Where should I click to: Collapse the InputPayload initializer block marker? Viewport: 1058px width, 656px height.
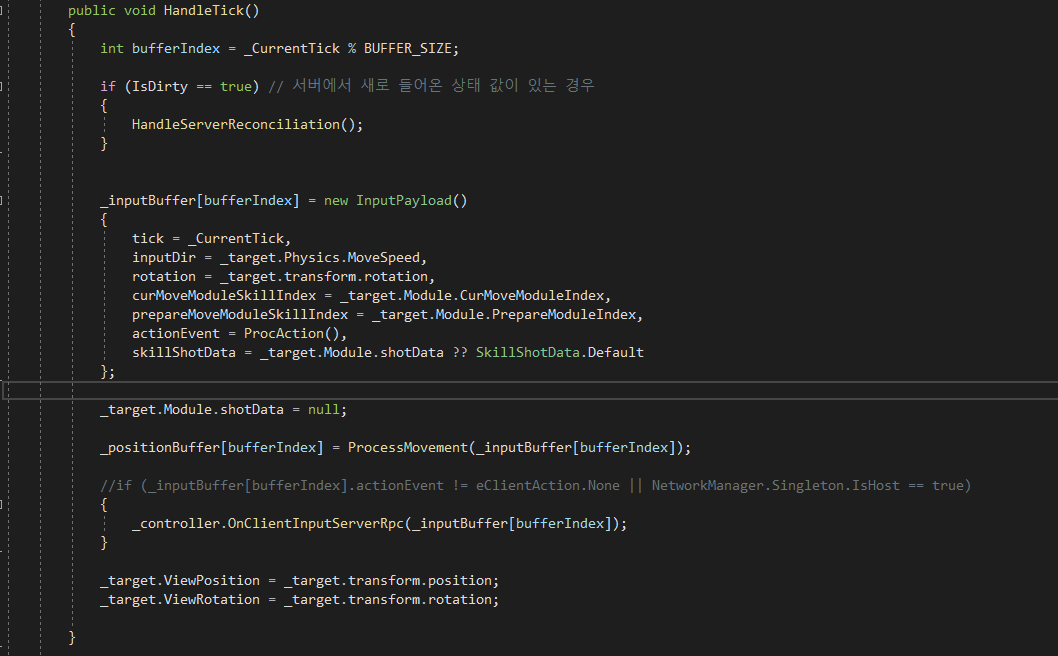tap(3, 200)
